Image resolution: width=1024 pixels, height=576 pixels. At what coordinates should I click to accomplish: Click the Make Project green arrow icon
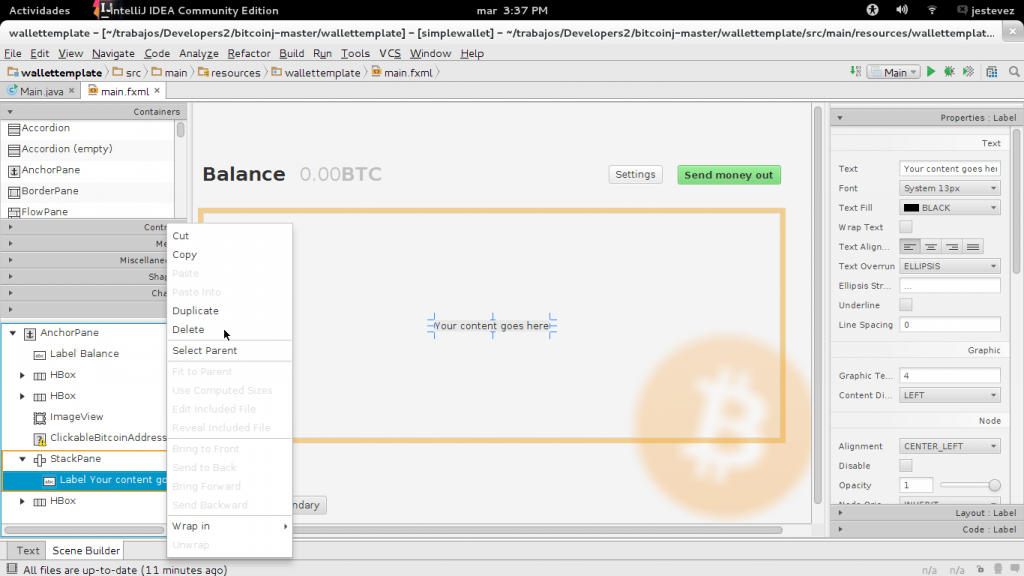pos(856,72)
